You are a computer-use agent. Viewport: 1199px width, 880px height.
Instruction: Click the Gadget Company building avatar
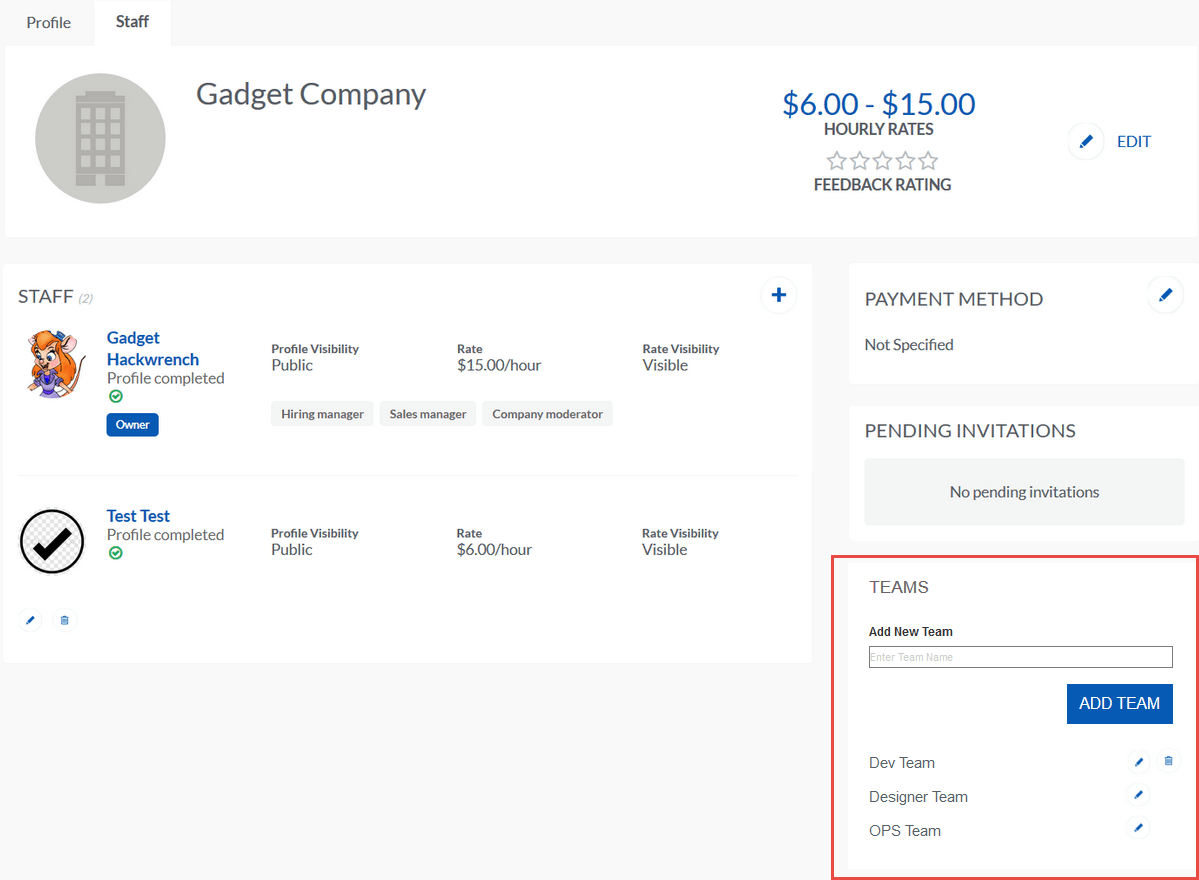pyautogui.click(x=100, y=138)
